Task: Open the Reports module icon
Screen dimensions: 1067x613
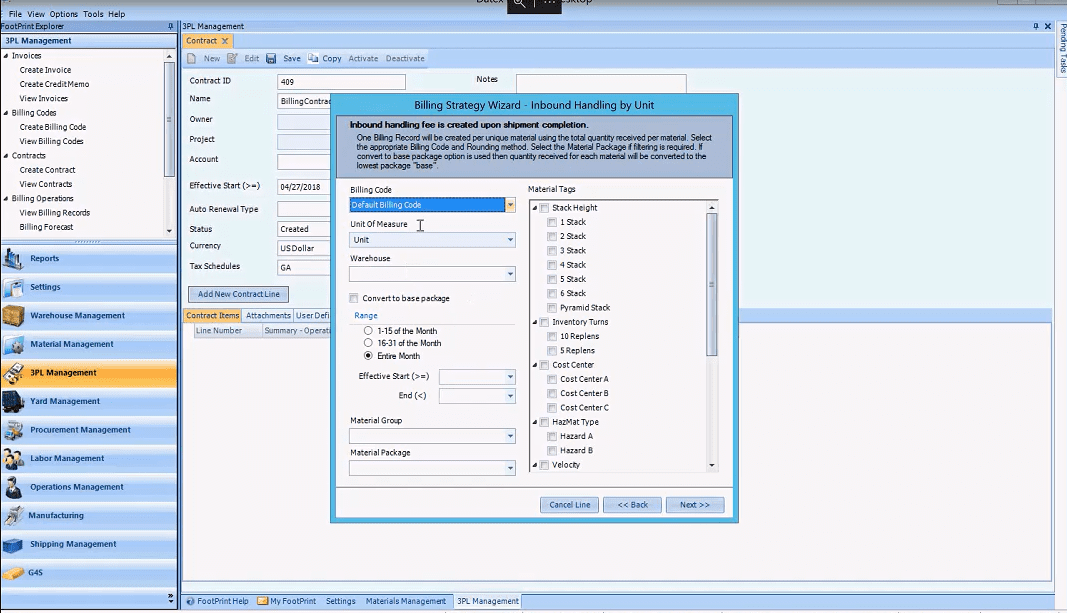Action: [x=14, y=259]
